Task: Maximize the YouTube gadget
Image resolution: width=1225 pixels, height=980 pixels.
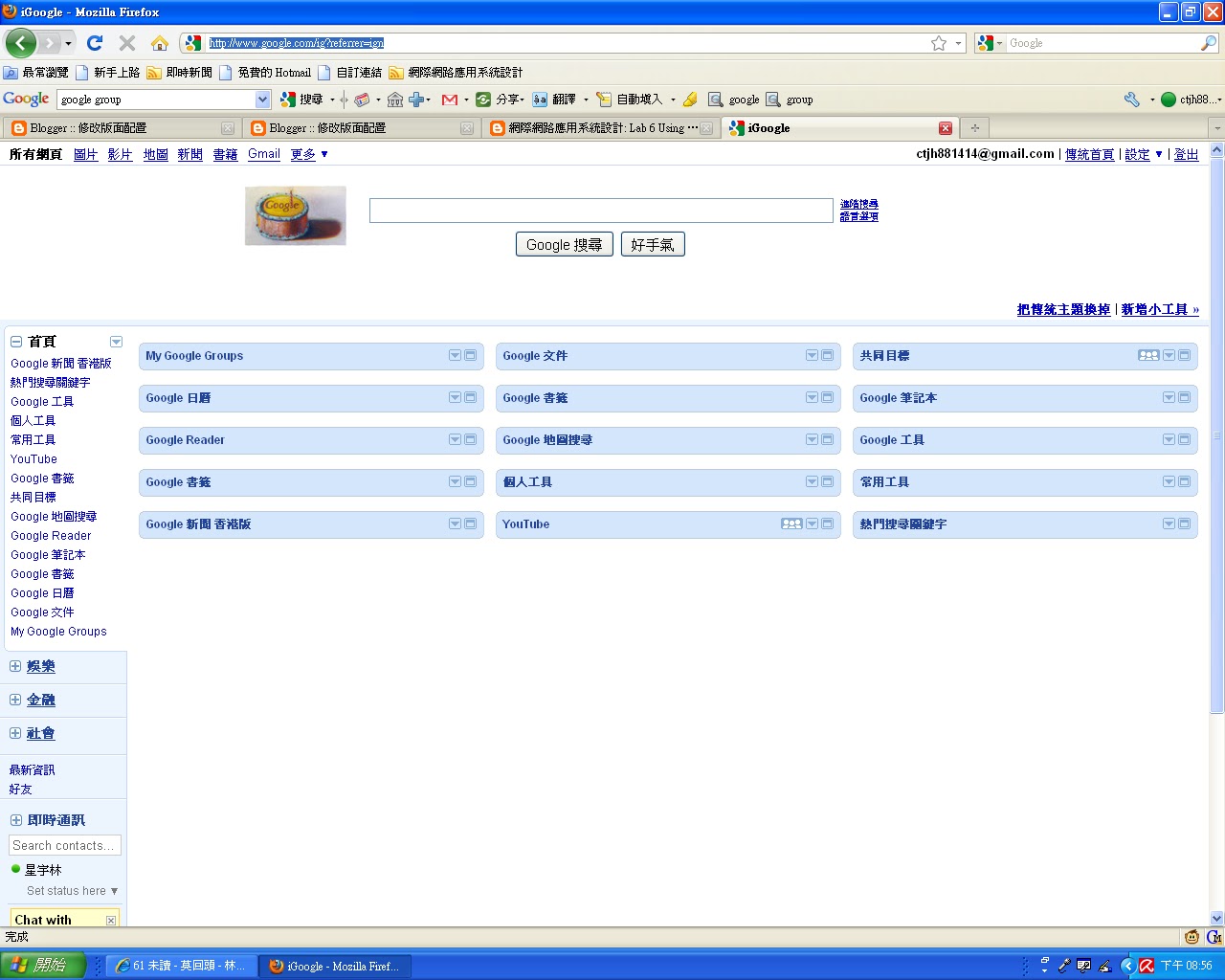Action: click(x=828, y=523)
